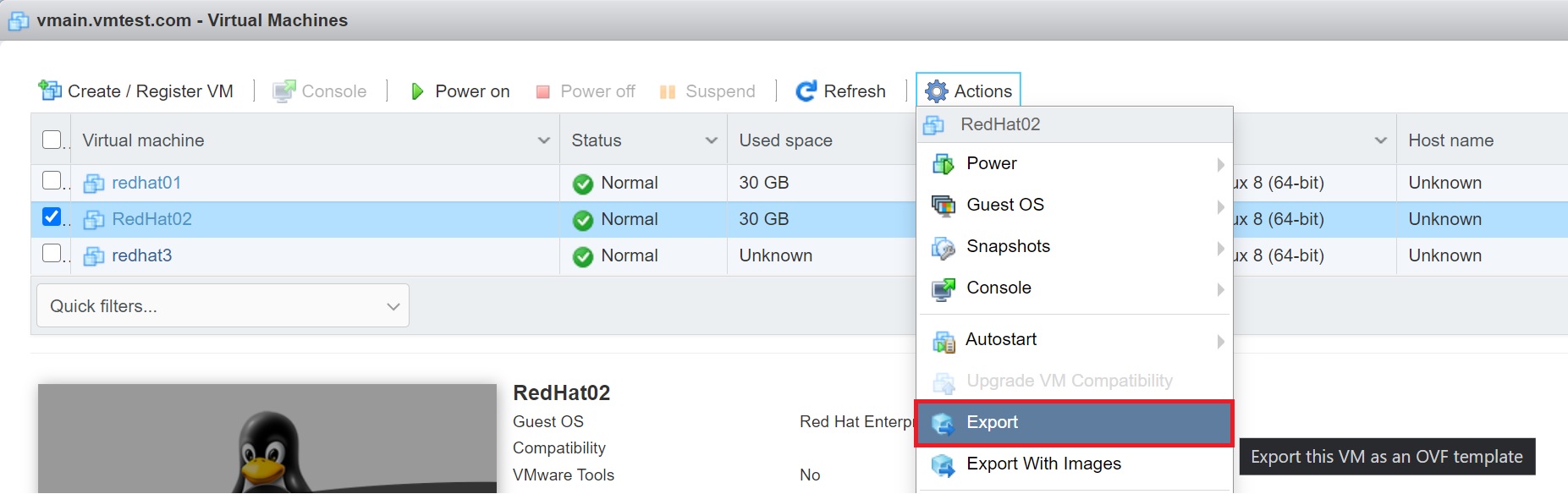The image size is (1568, 494).
Task: Open the redhat3 virtual machine link
Action: [x=141, y=255]
